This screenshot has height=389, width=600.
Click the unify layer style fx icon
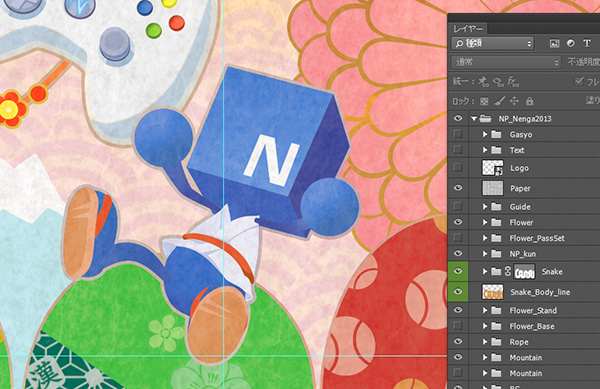pyautogui.click(x=513, y=81)
